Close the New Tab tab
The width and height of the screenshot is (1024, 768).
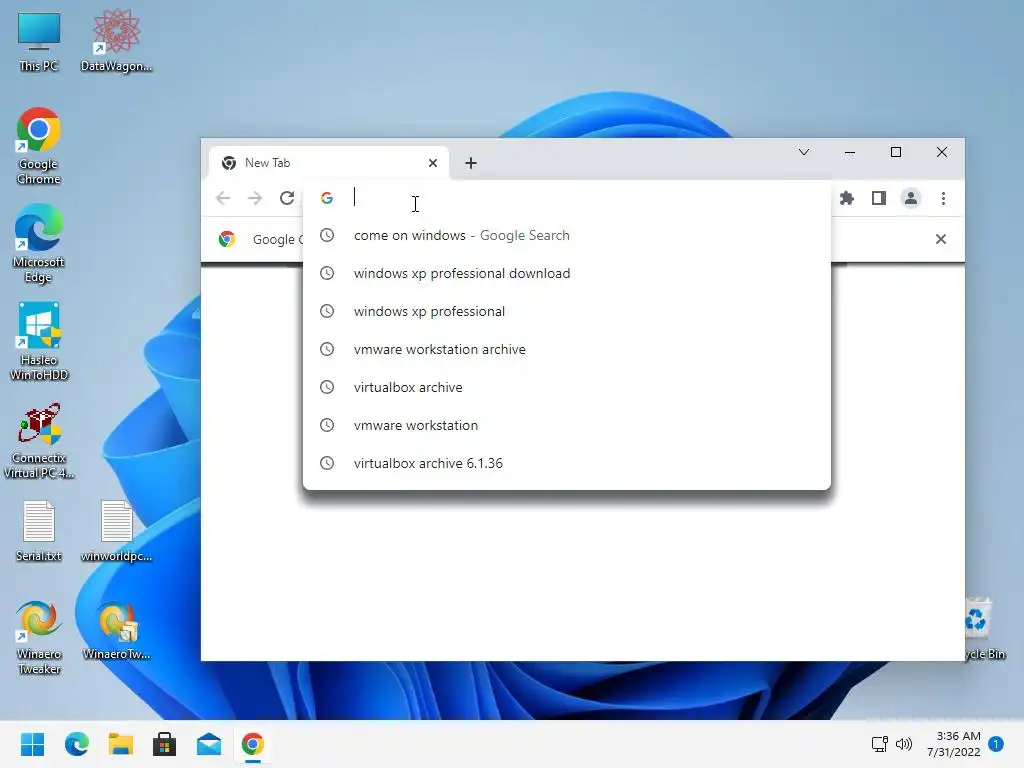(432, 163)
